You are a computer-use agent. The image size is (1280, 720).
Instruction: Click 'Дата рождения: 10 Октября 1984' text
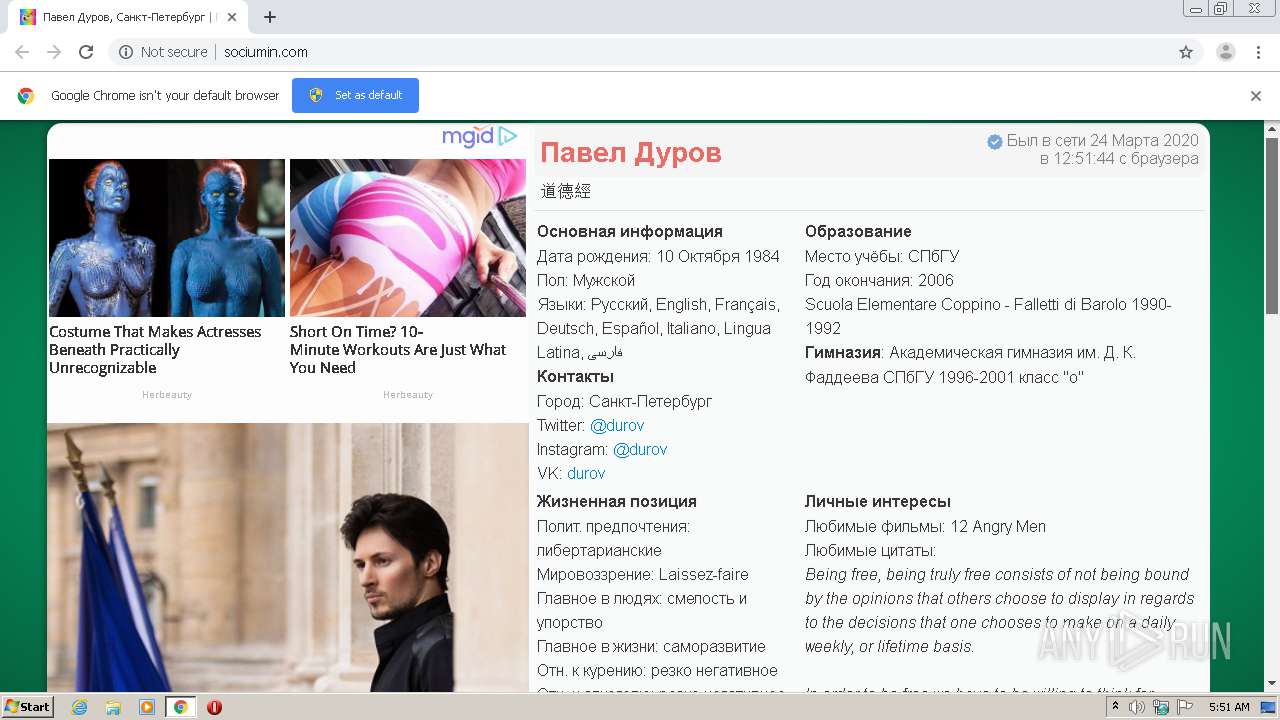coord(658,256)
